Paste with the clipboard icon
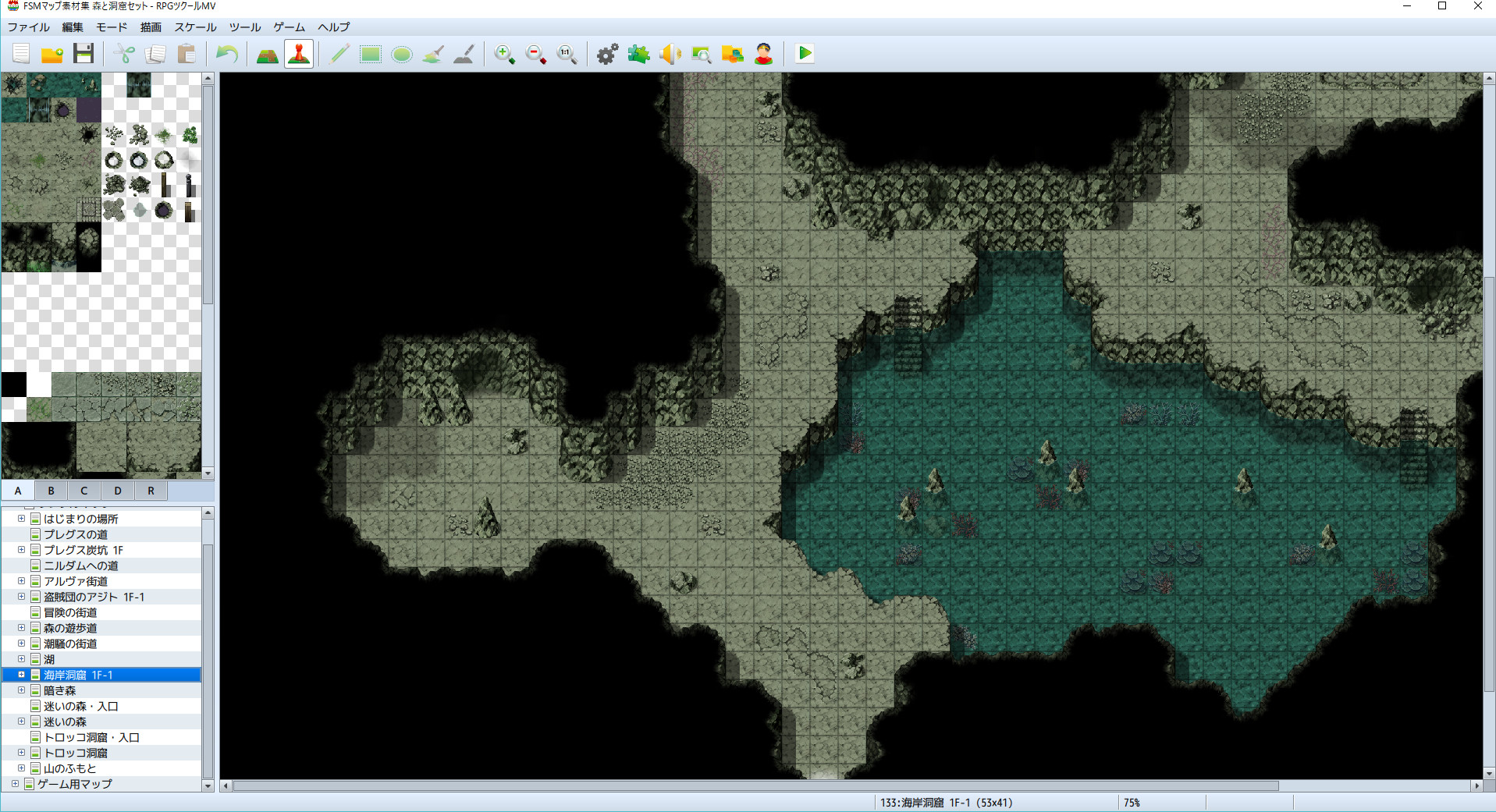Viewport: 1496px width, 812px height. click(187, 54)
